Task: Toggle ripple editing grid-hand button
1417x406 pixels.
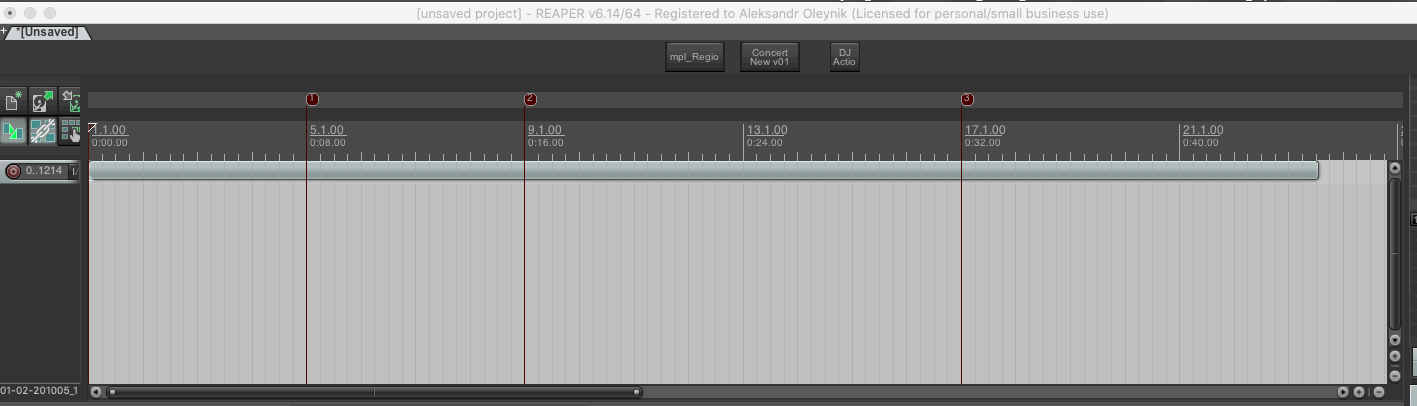Action: point(70,131)
